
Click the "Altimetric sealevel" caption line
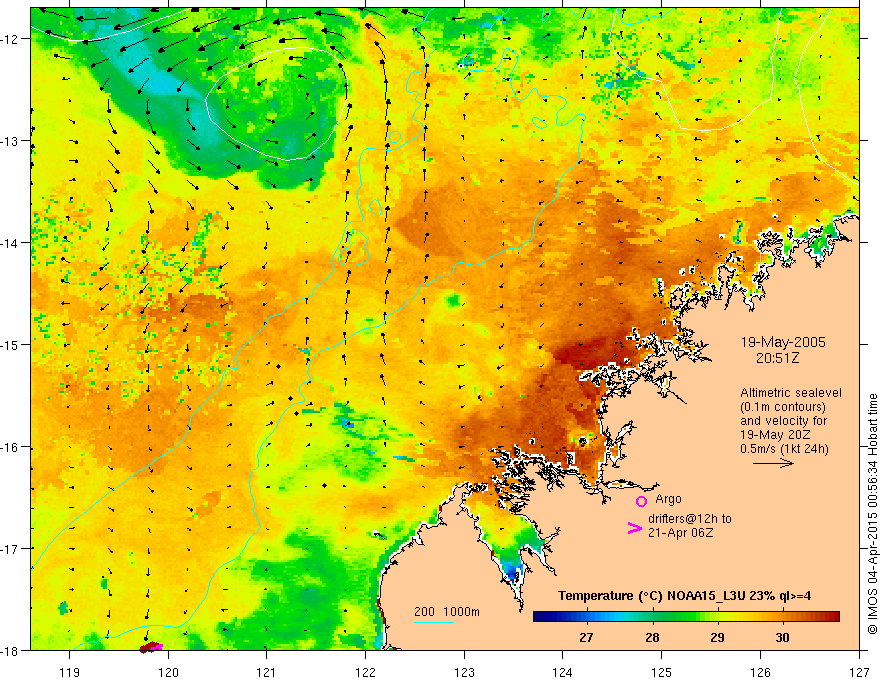click(791, 393)
